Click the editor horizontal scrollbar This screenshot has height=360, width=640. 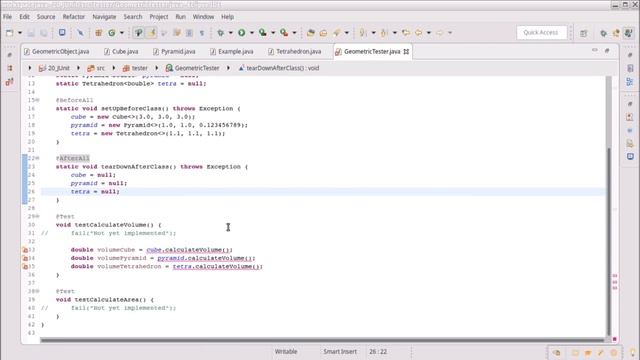point(322,340)
